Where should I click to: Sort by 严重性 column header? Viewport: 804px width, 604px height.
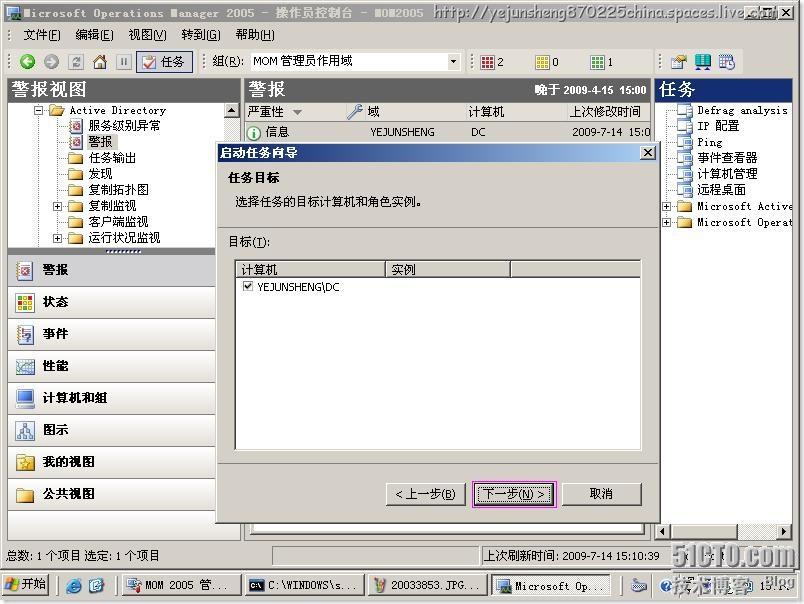point(292,112)
